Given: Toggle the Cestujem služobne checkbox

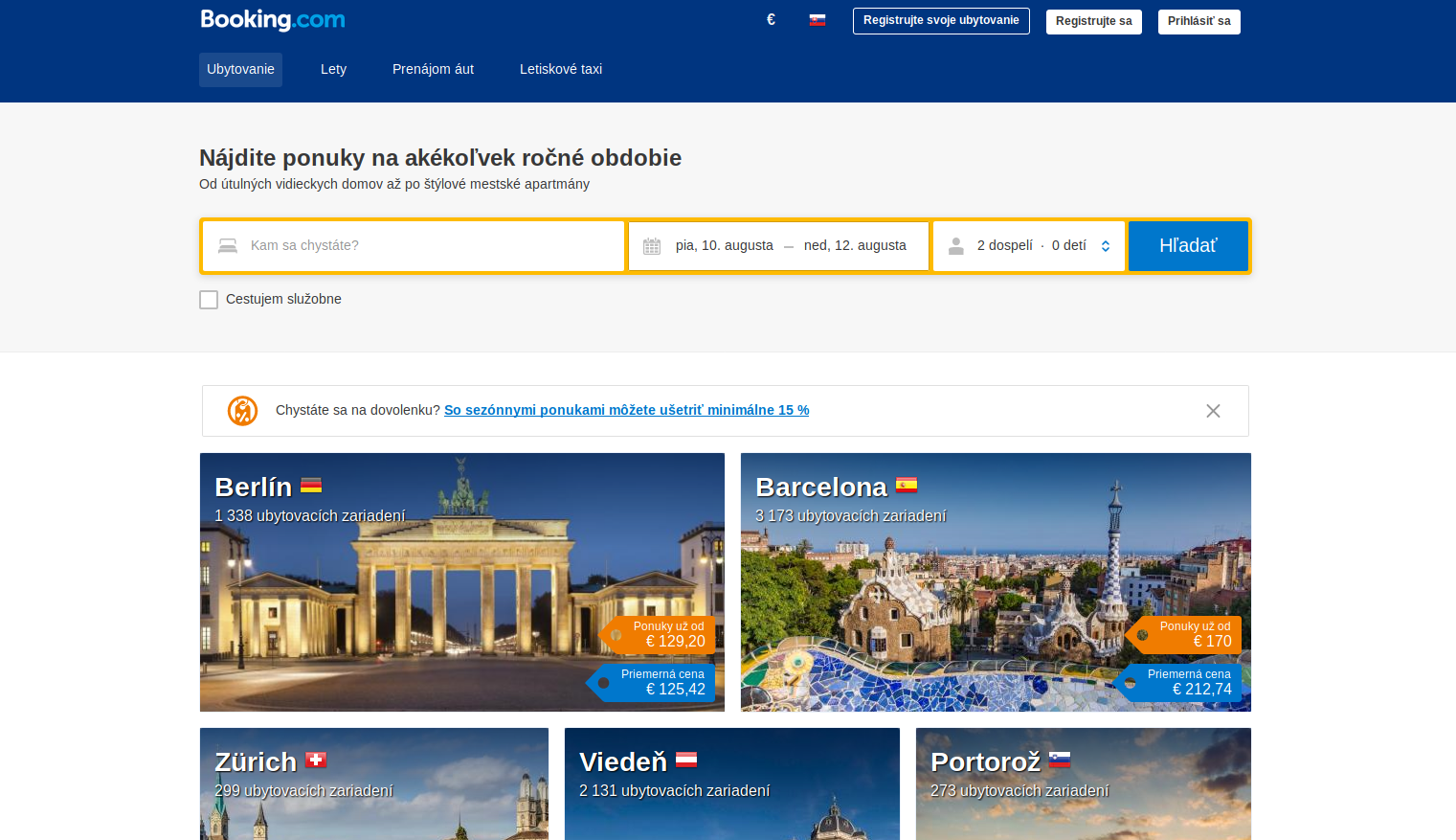Looking at the screenshot, I should pos(209,300).
